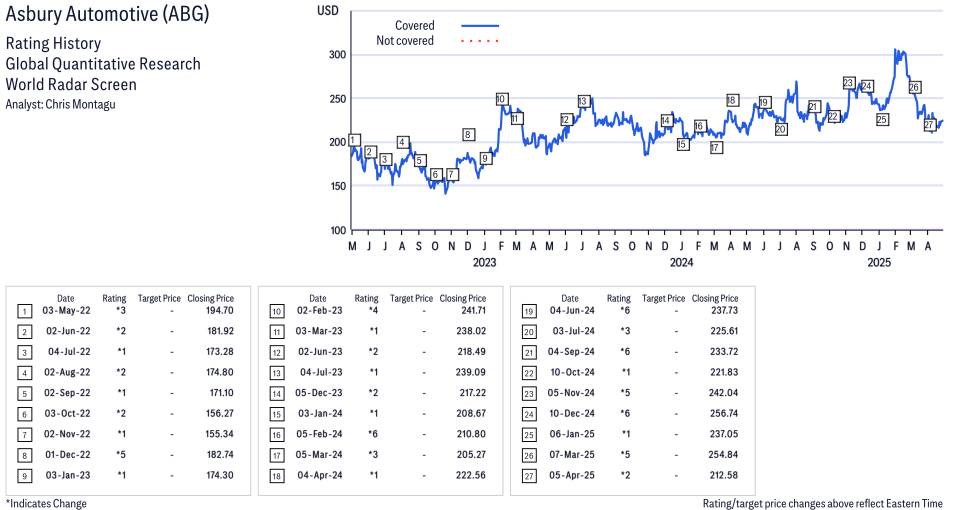Click row number box 22 in the third table
Screen dimensions: 954x510
click(x=529, y=374)
